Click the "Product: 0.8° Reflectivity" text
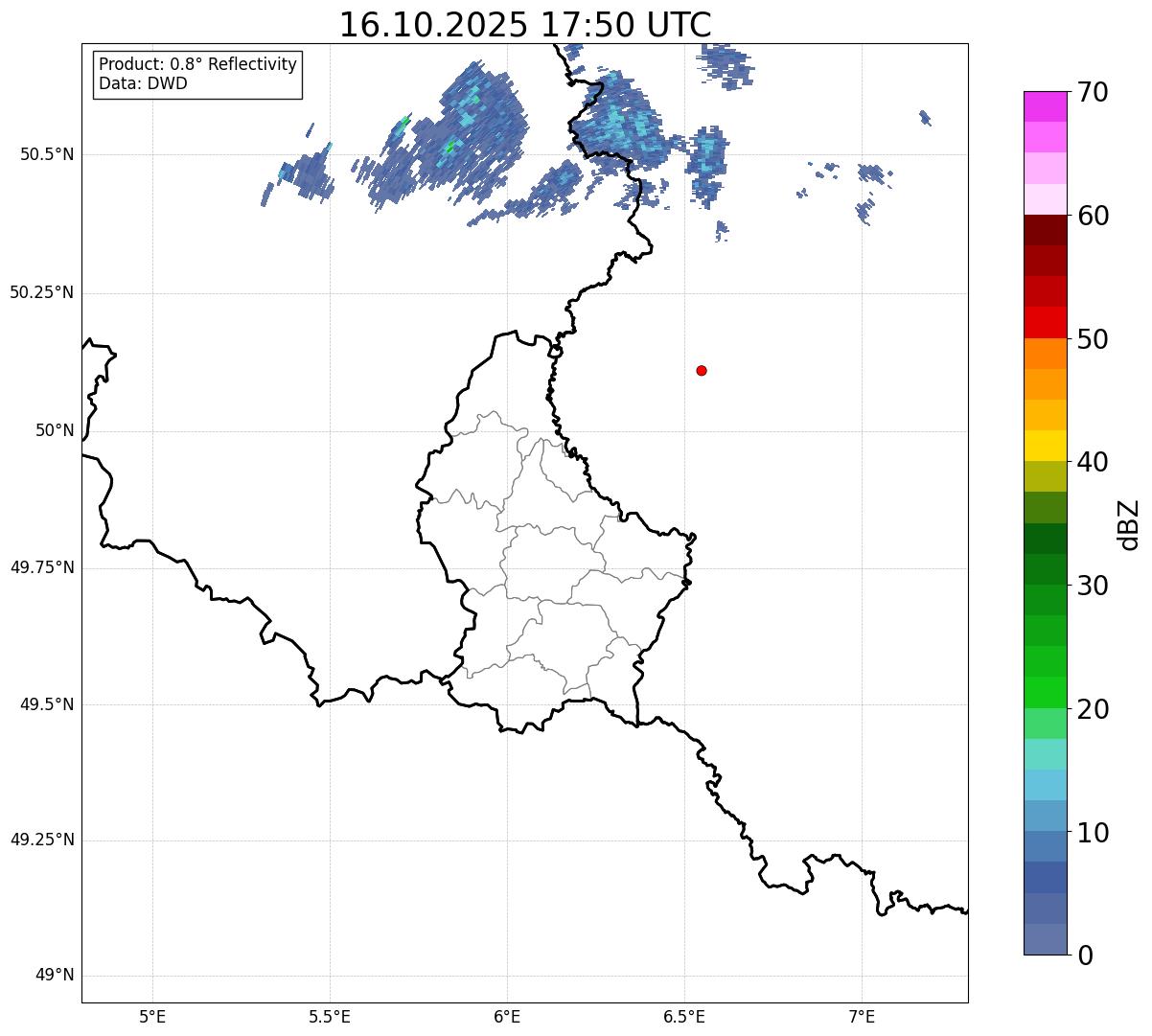The height and width of the screenshot is (1036, 1152). click(197, 64)
